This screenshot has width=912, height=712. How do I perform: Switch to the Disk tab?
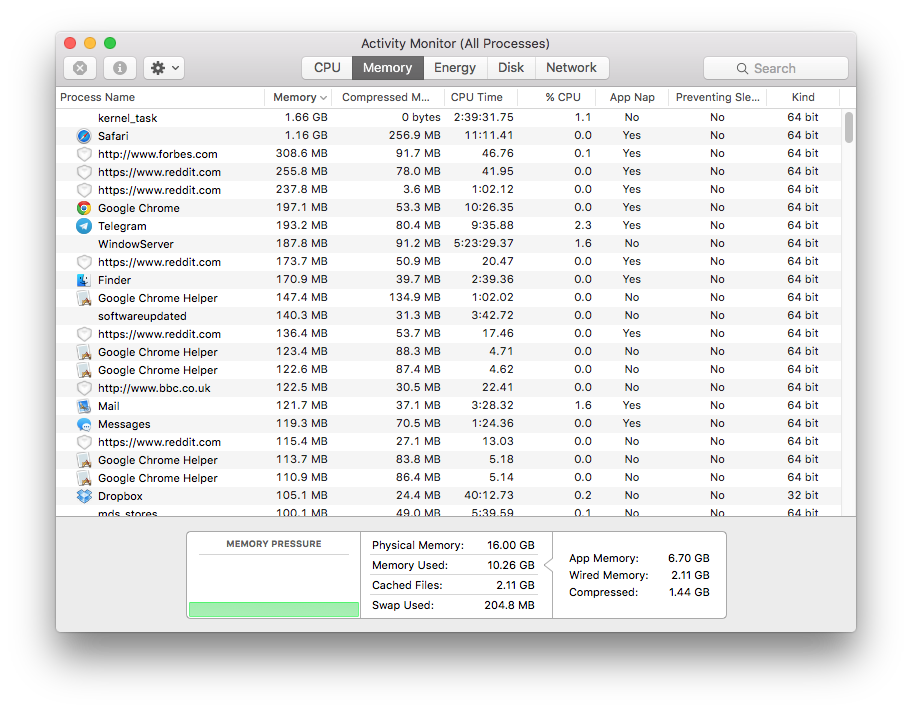click(x=511, y=68)
